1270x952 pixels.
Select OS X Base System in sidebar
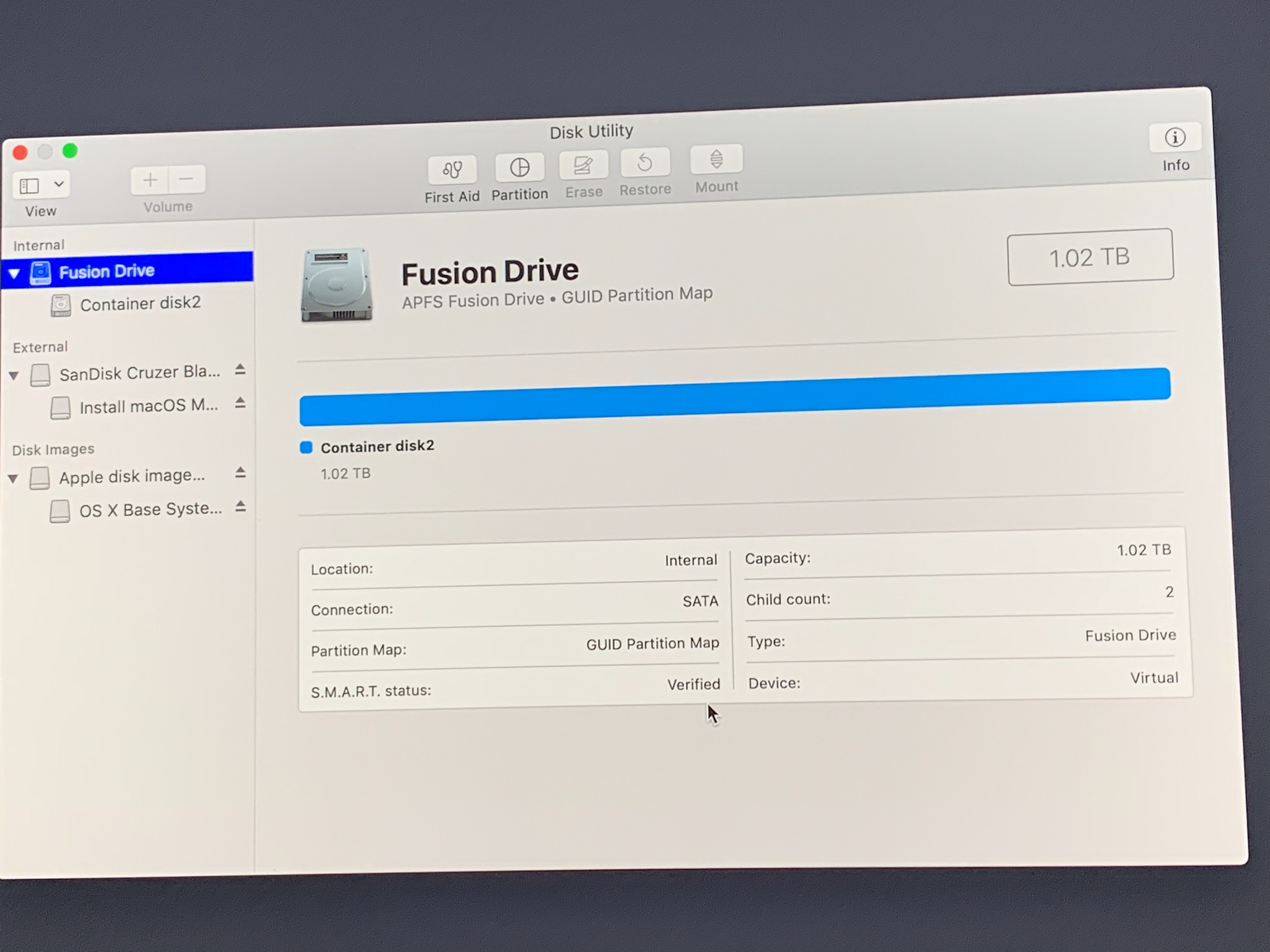pyautogui.click(x=149, y=510)
